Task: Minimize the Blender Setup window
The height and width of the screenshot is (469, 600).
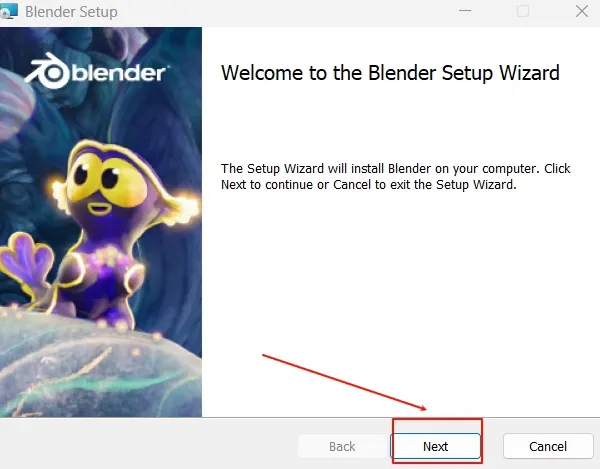Action: 465,11
